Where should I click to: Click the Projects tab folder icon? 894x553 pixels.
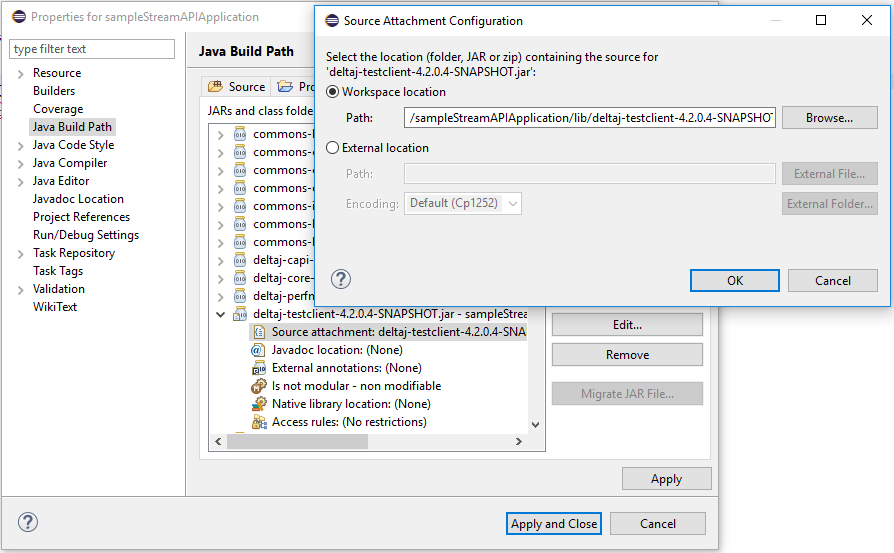tap(285, 87)
